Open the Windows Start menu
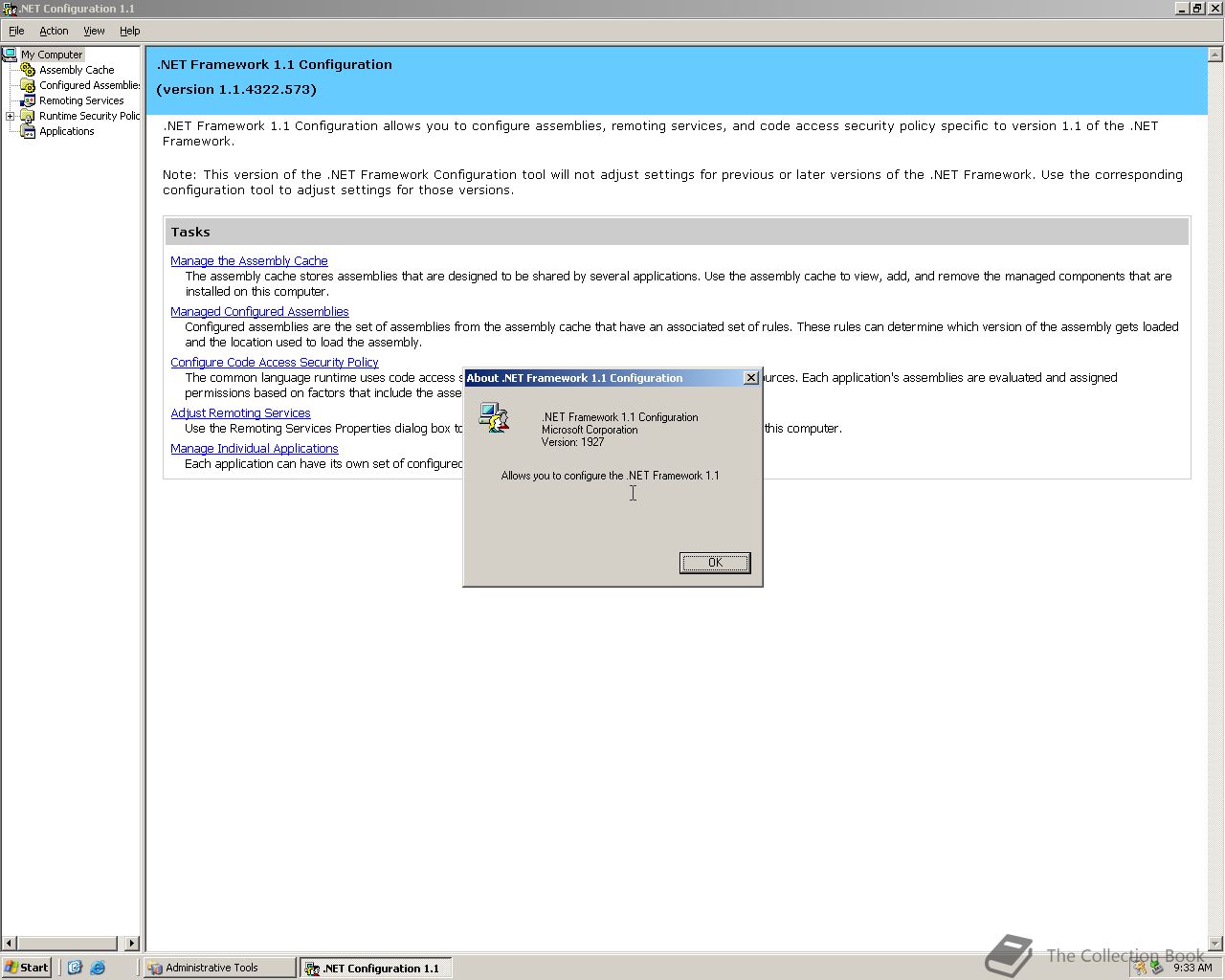This screenshot has width=1225, height=980. click(x=27, y=968)
